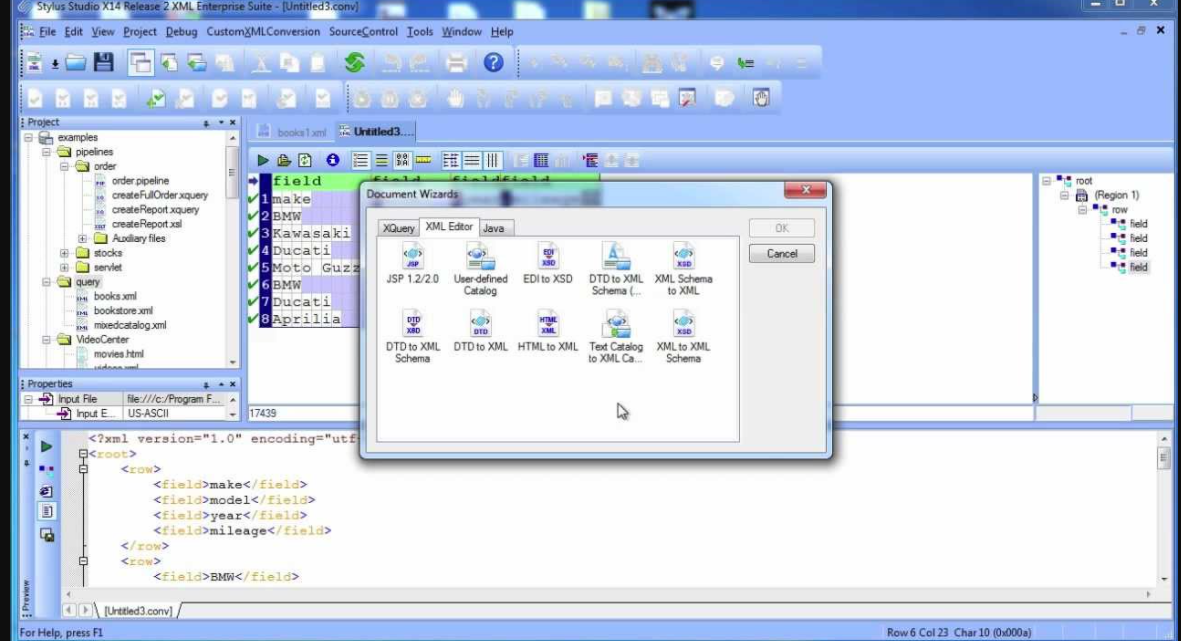Select DTD to XML Schema icon in second row
Viewport: 1181px width, 641px height.
(412, 337)
